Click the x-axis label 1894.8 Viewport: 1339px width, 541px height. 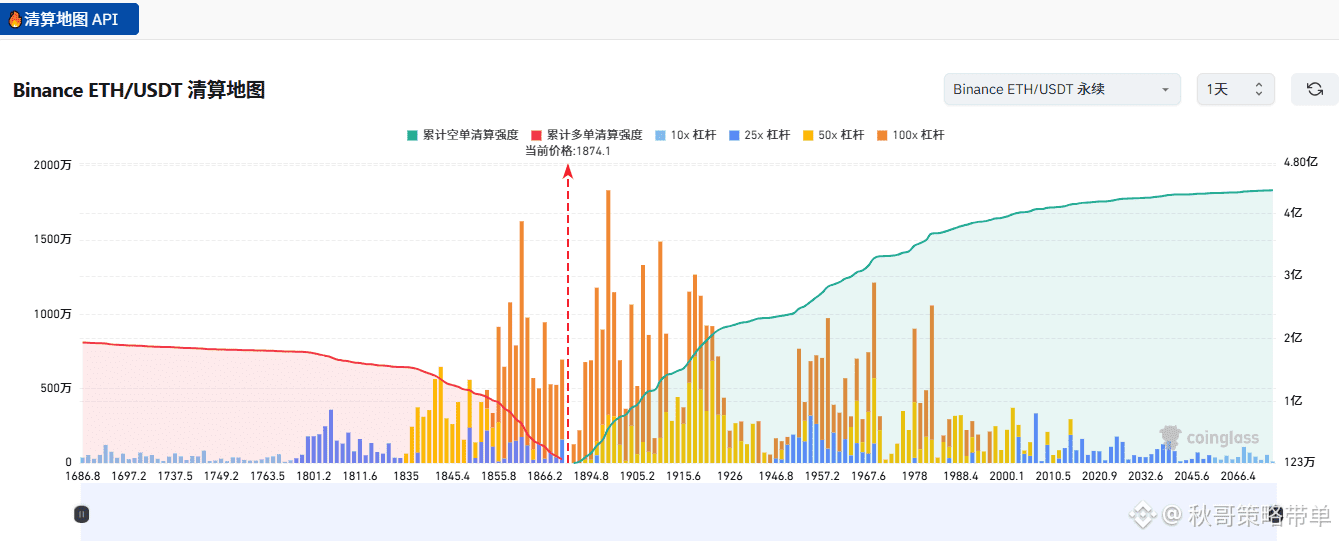tap(591, 476)
